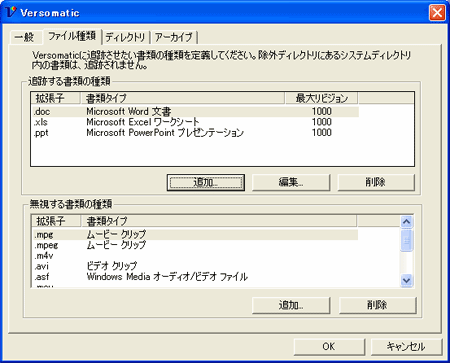Select the .m4v extension row
Image resolution: width=450 pixels, height=363 pixels.
(195, 256)
